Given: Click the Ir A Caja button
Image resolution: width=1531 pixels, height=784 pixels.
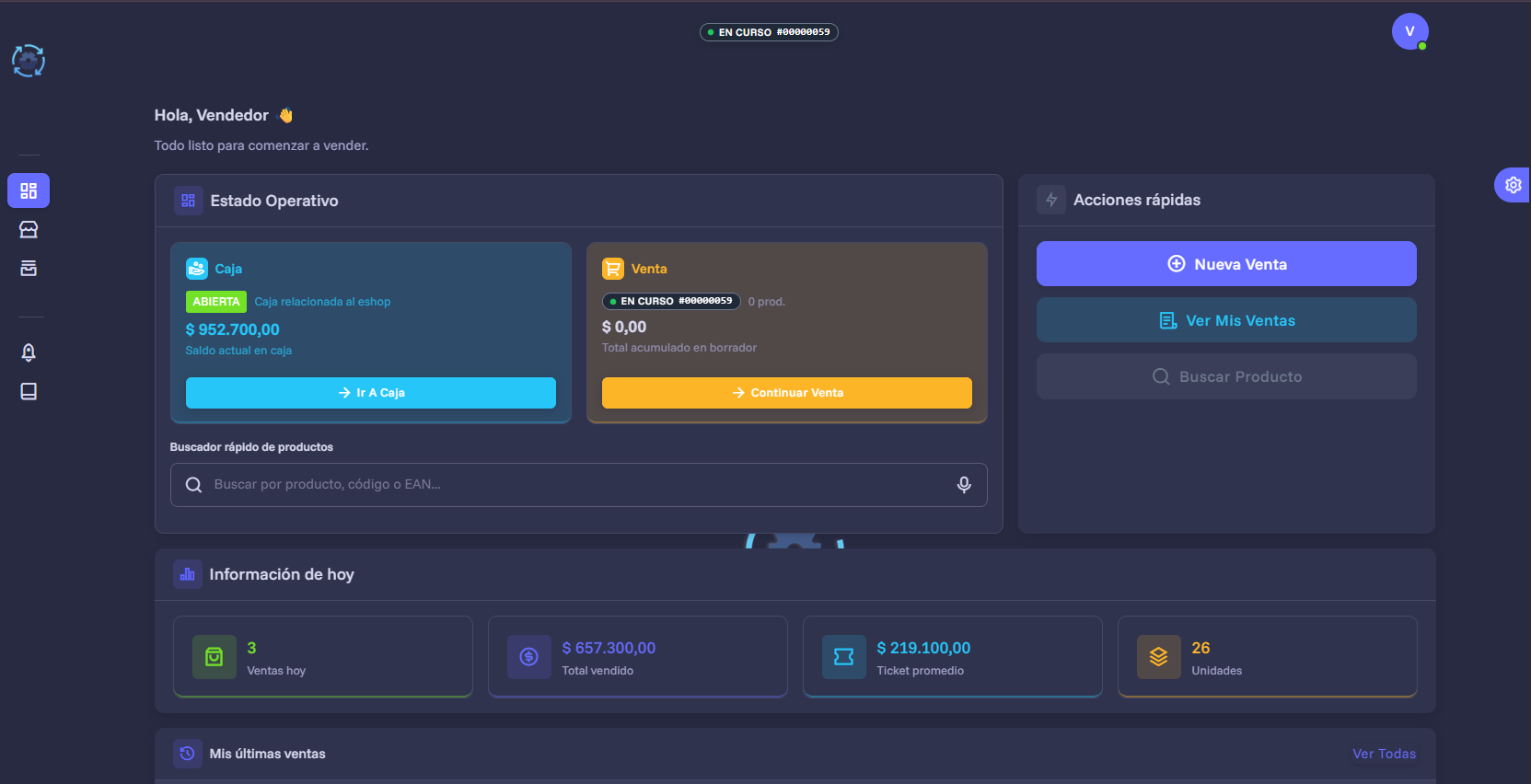Looking at the screenshot, I should click(371, 393).
